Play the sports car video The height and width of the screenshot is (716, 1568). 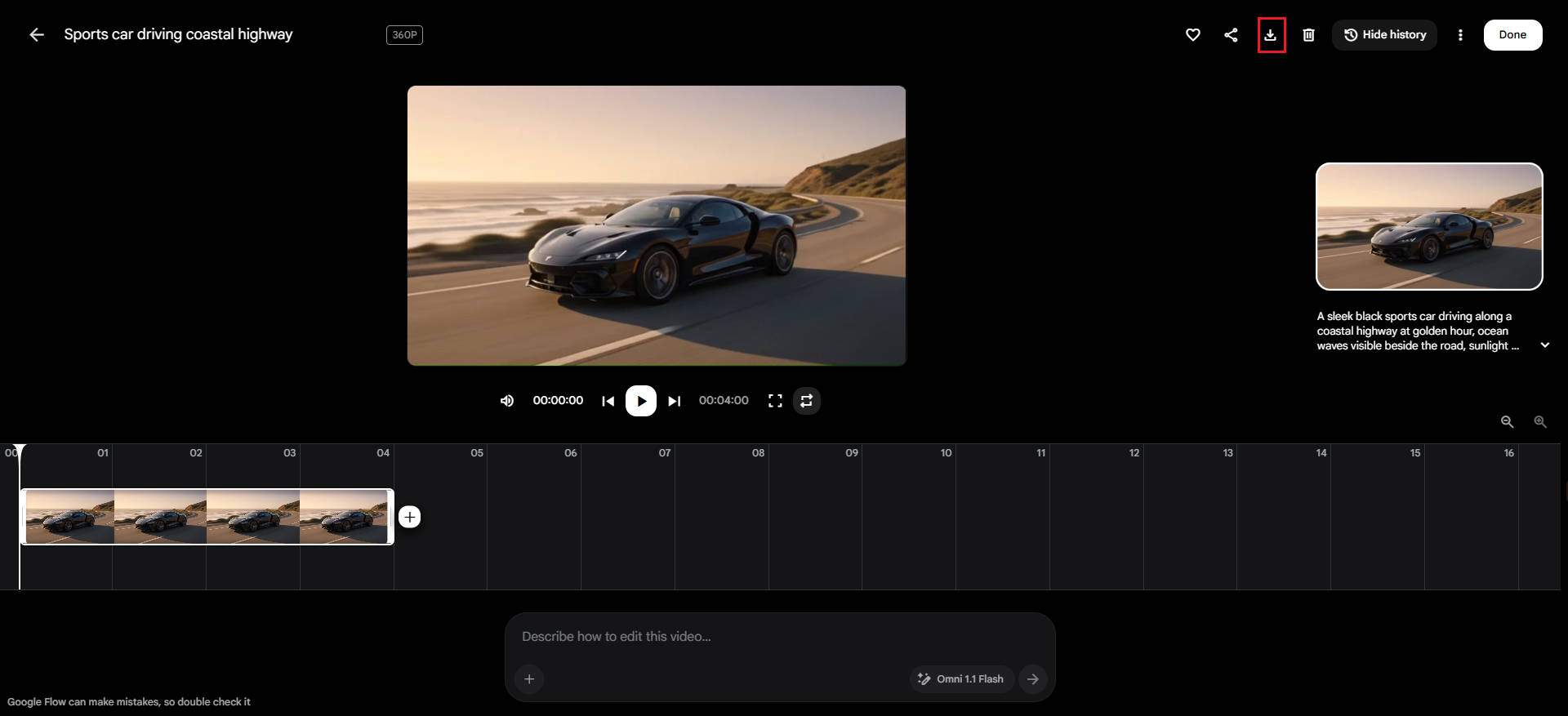tap(641, 401)
